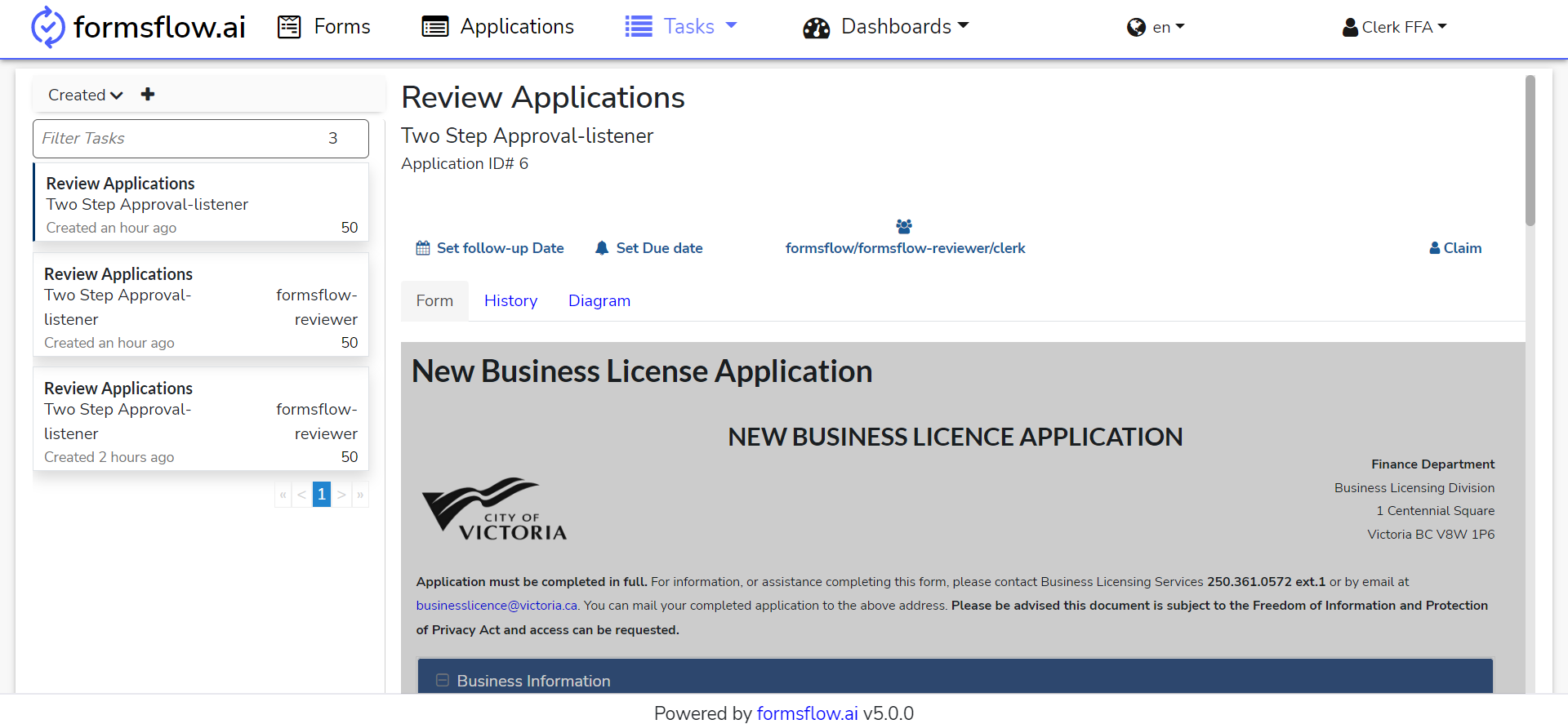Click the user profile icon
Viewport: 1568px width, 724px height.
point(1350,28)
